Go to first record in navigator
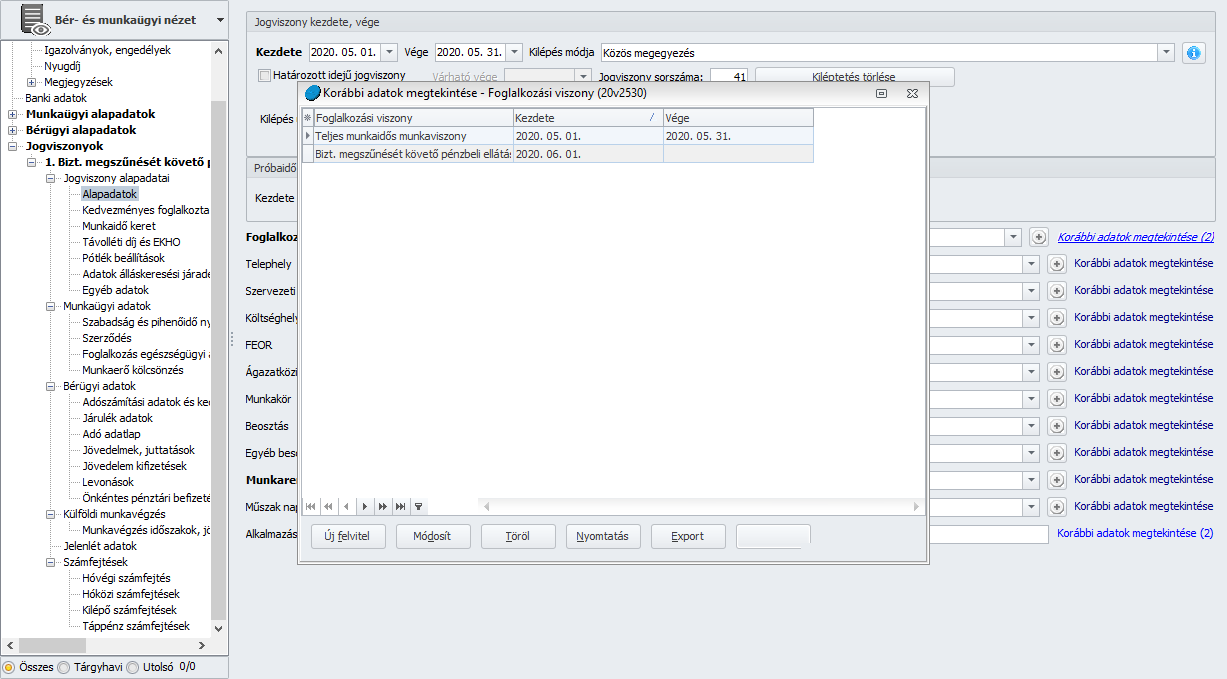The width and height of the screenshot is (1227, 679). [310, 507]
